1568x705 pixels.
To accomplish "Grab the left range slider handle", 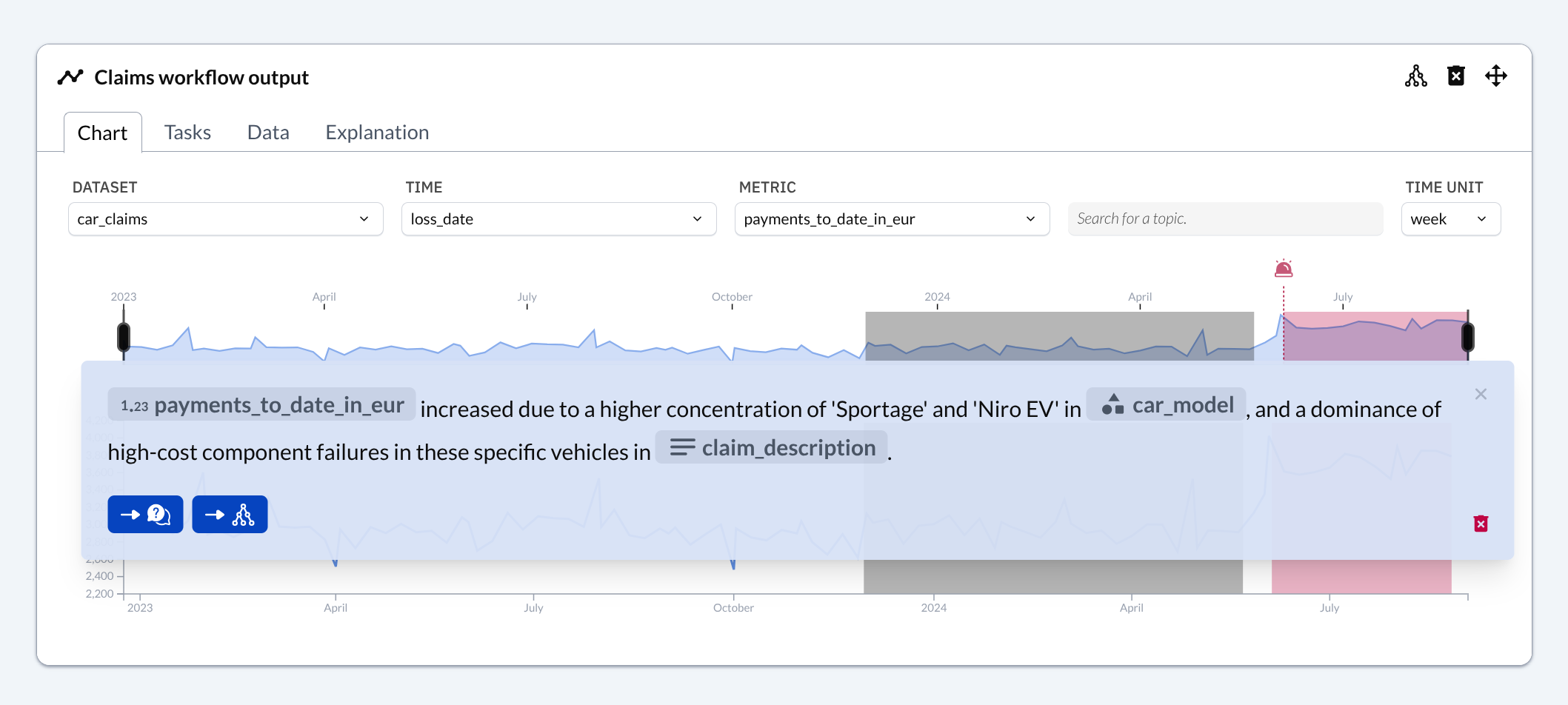I will tap(124, 337).
